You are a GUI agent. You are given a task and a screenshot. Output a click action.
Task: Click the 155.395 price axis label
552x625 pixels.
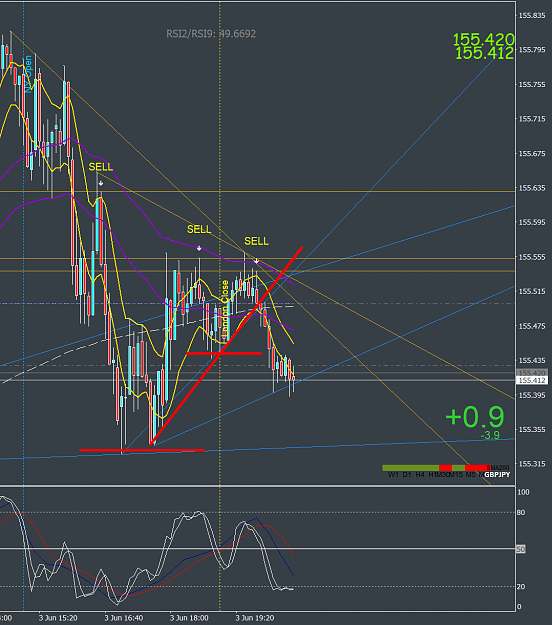(532, 395)
